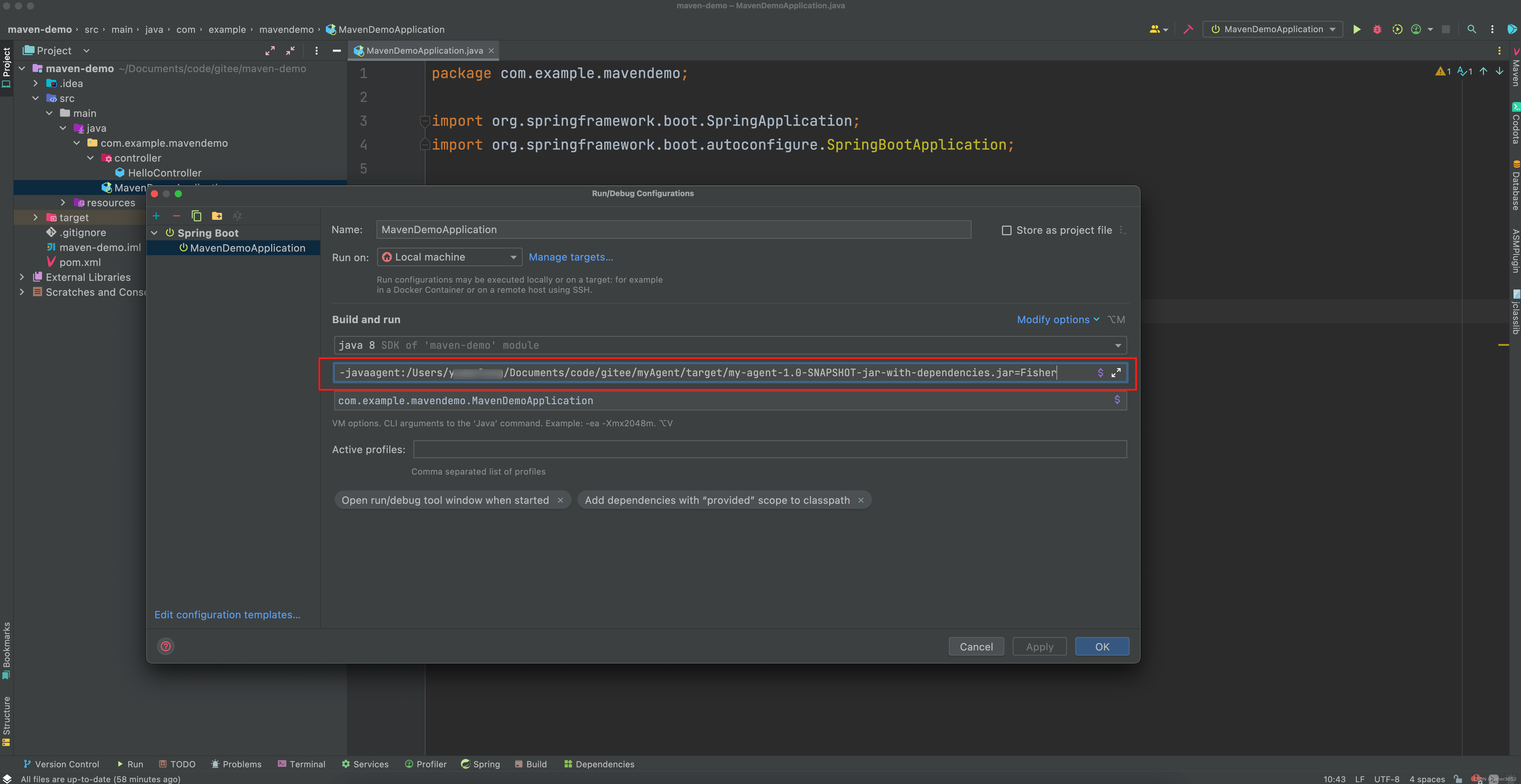Screen dimensions: 1521x784
Task: Open Project view mode dropdown
Action: (x=86, y=51)
